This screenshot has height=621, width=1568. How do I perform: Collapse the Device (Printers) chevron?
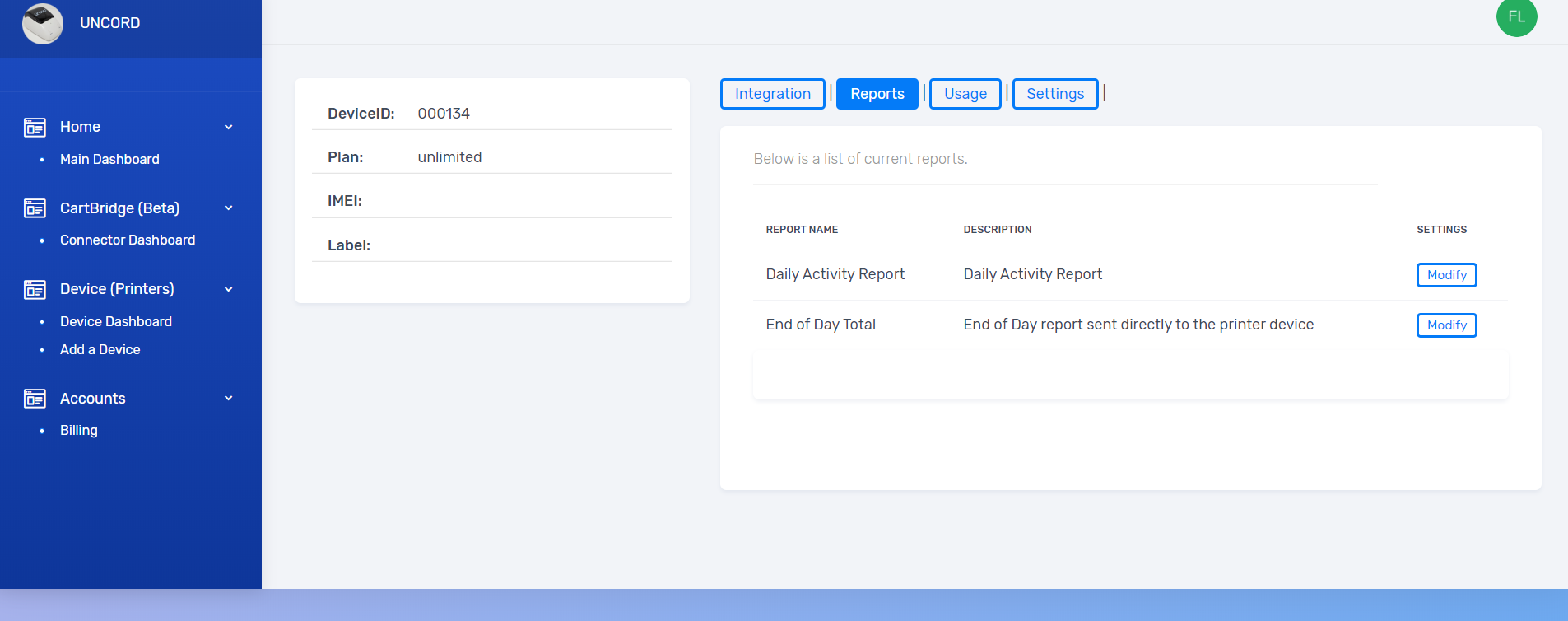pyautogui.click(x=229, y=290)
